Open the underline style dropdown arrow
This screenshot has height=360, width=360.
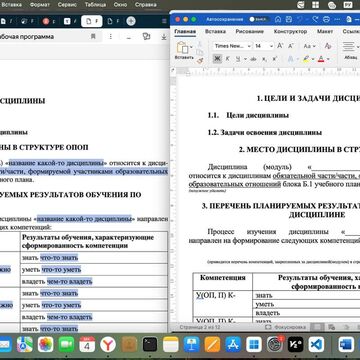[245, 59]
